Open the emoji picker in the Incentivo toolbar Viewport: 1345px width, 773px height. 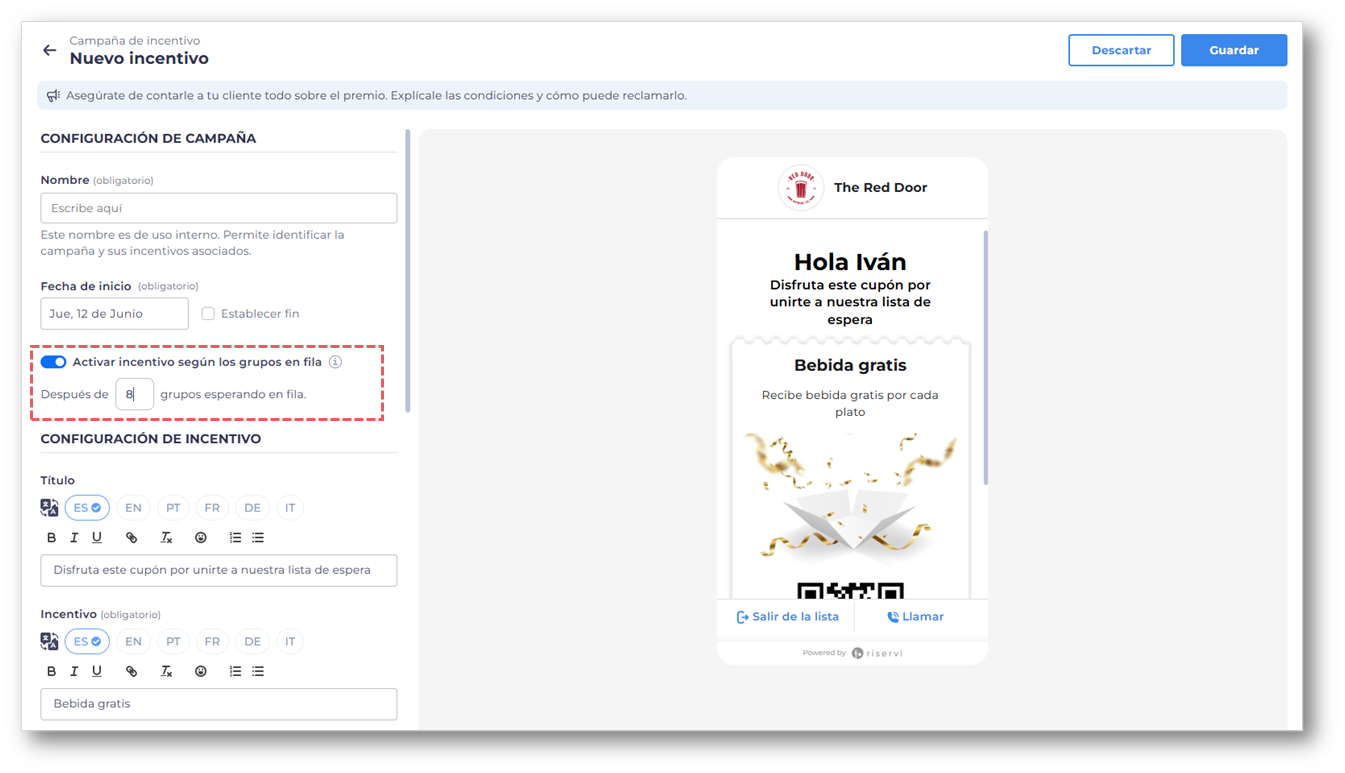point(201,672)
